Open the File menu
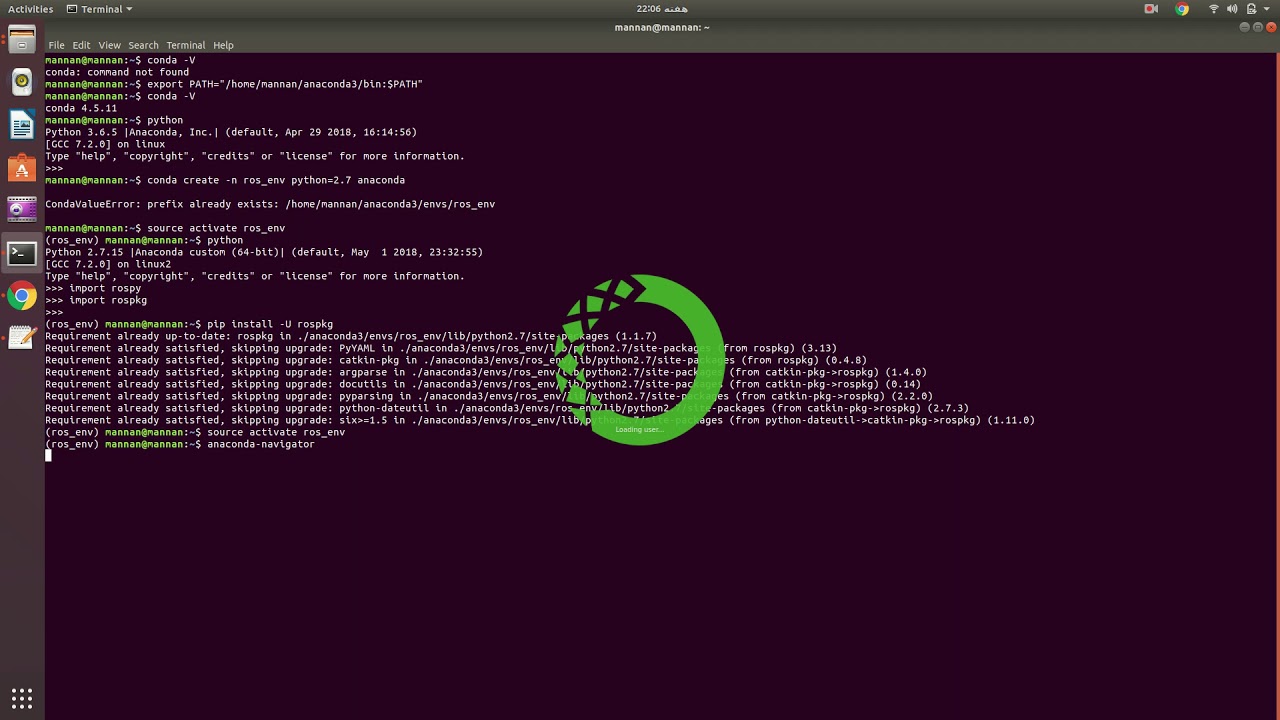Viewport: 1280px width, 720px height. pos(56,45)
